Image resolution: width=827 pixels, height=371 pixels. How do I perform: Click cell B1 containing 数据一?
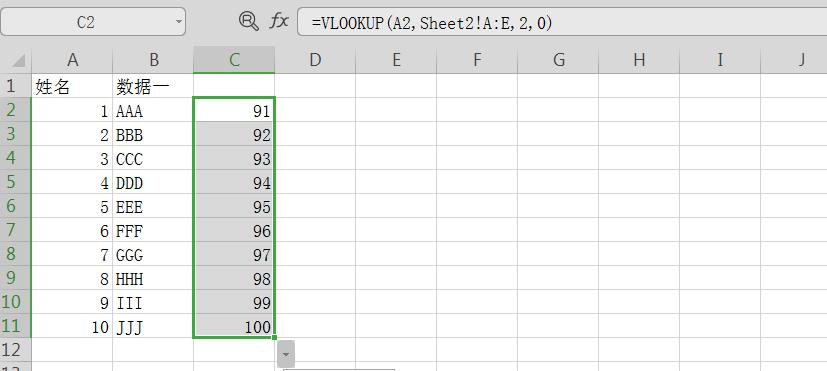tap(153, 86)
